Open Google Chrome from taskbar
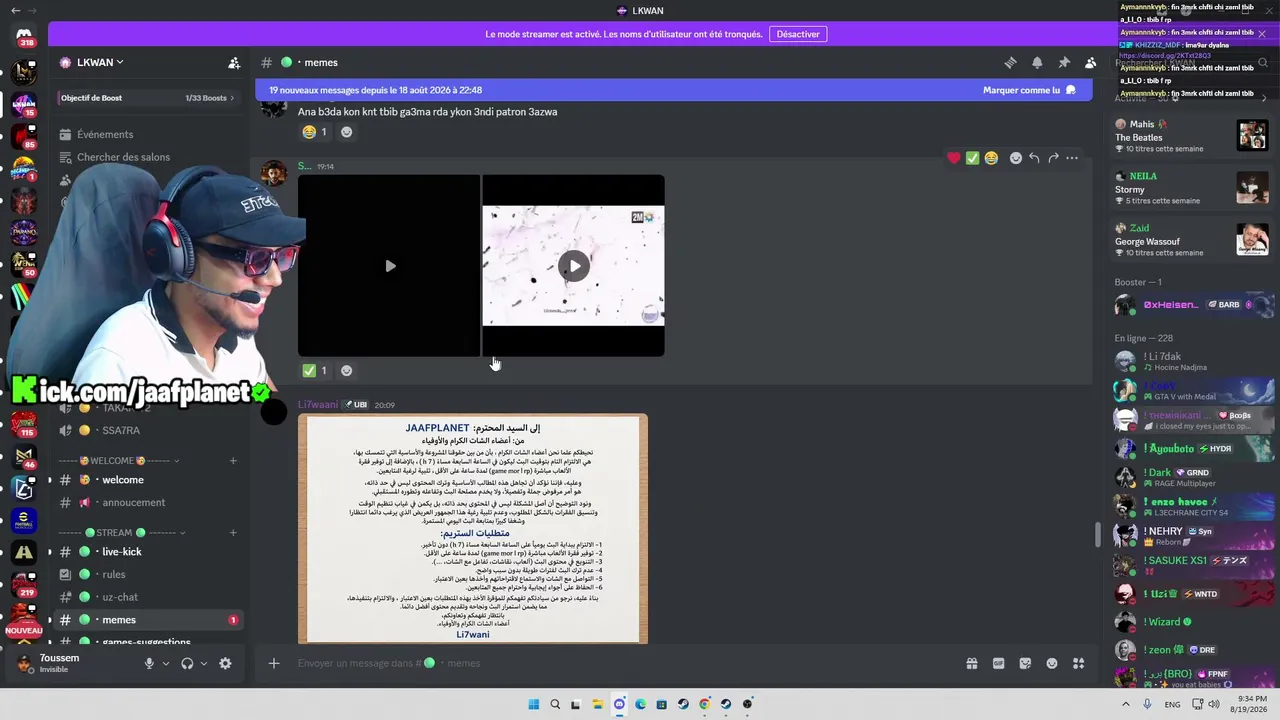Screen dimensions: 1280x720 pos(705,704)
